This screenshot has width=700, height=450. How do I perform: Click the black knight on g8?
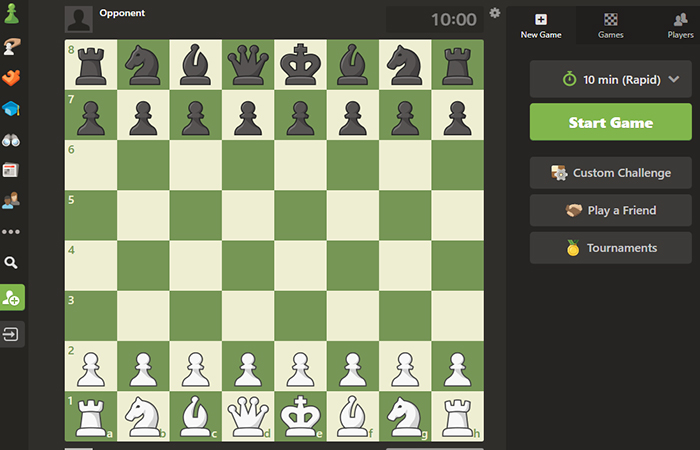[x=405, y=65]
